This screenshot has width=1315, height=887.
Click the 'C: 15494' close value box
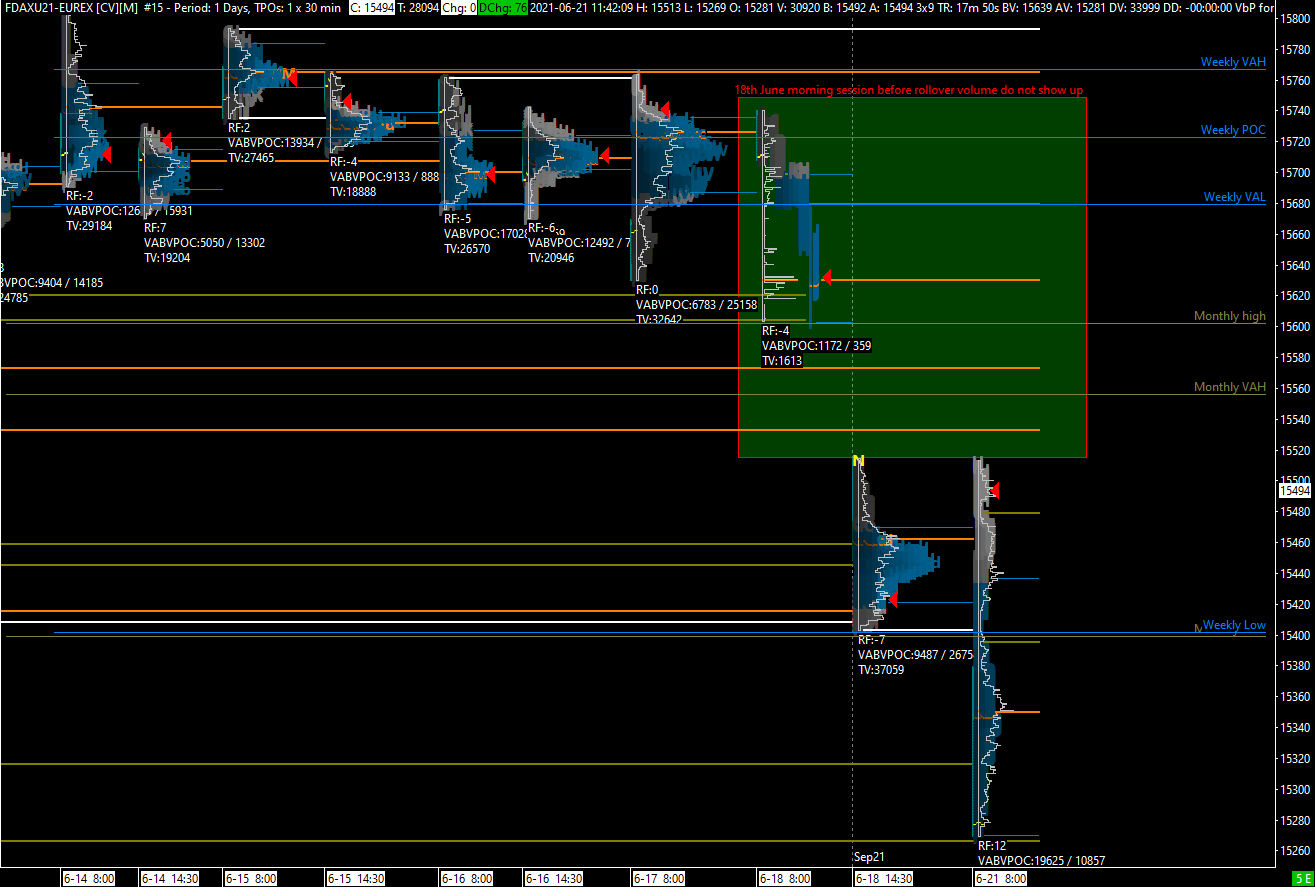click(x=374, y=7)
